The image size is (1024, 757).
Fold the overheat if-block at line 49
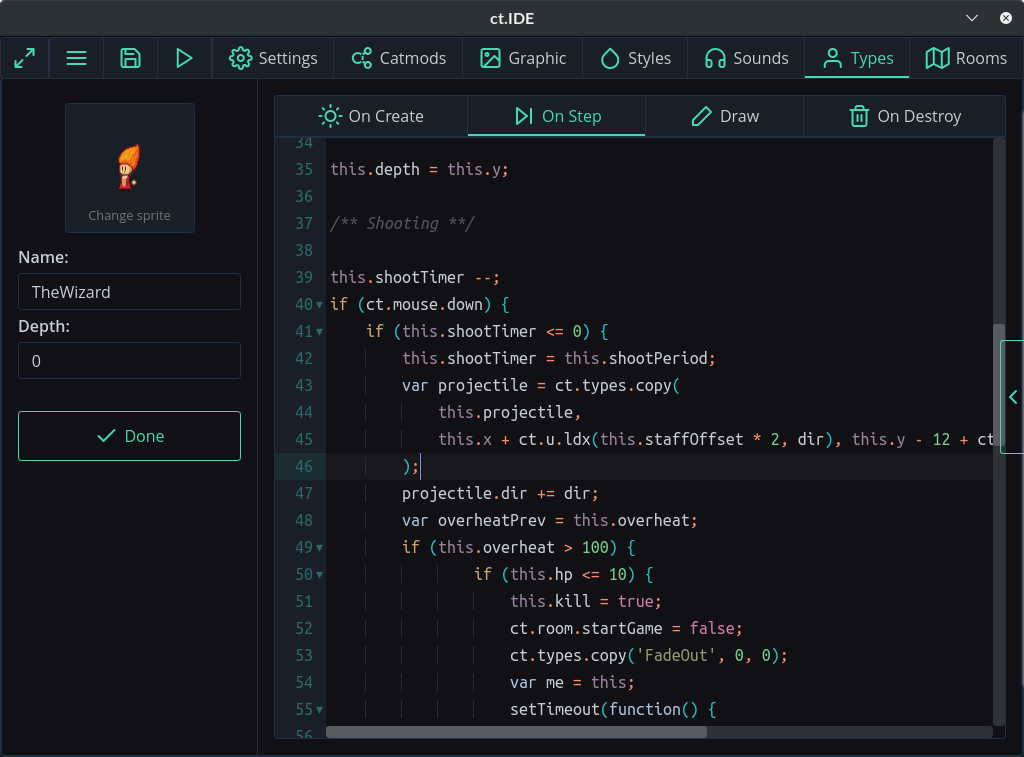[320, 548]
